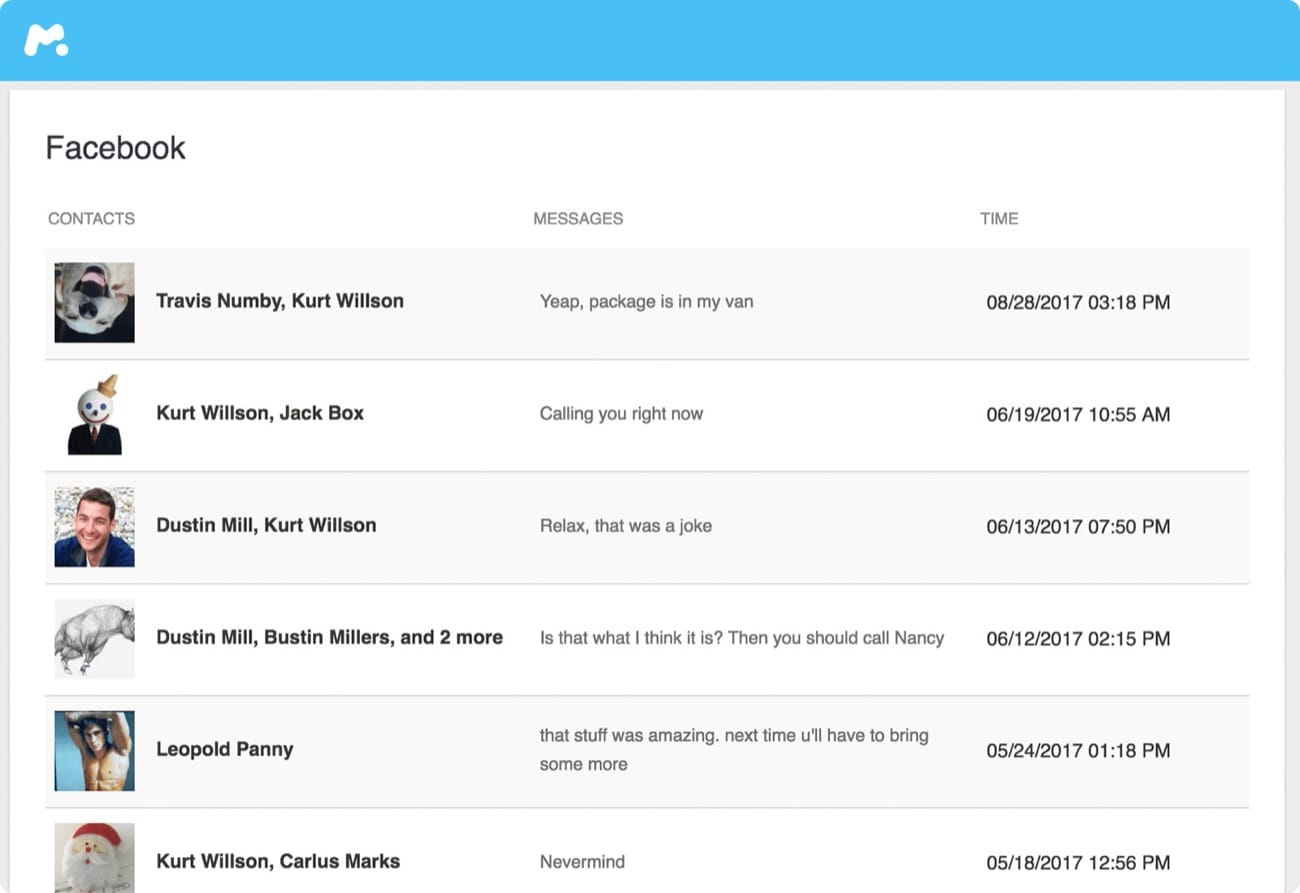Click the CONTACTS column header
The height and width of the screenshot is (893, 1300).
tap(91, 218)
